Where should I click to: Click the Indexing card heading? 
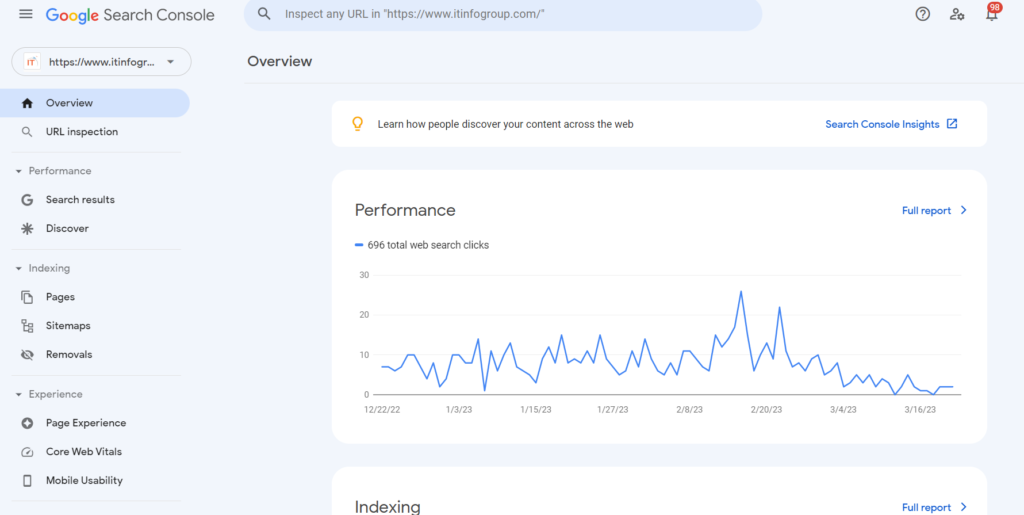click(387, 507)
